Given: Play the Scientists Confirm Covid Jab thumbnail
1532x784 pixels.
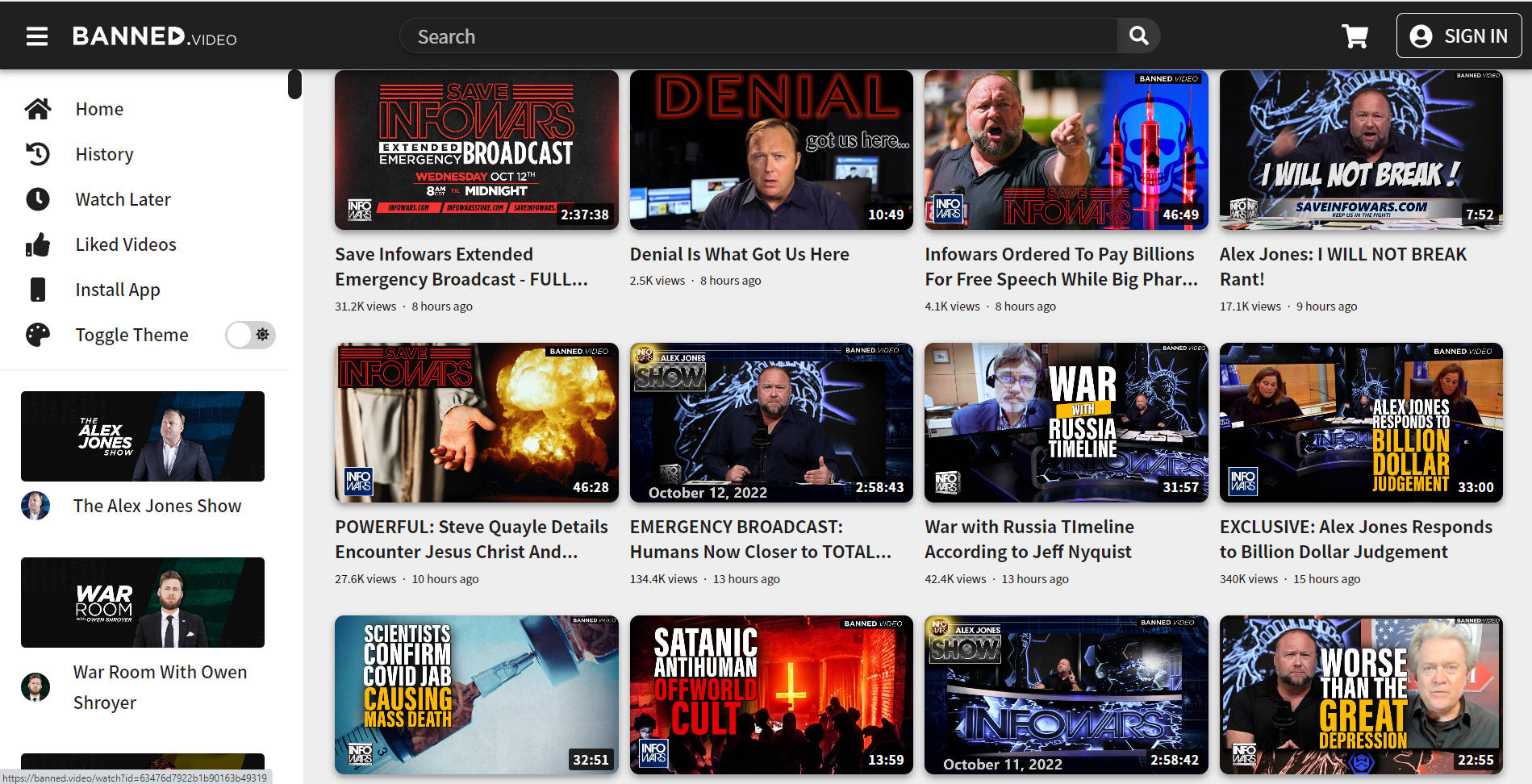Looking at the screenshot, I should point(477,695).
